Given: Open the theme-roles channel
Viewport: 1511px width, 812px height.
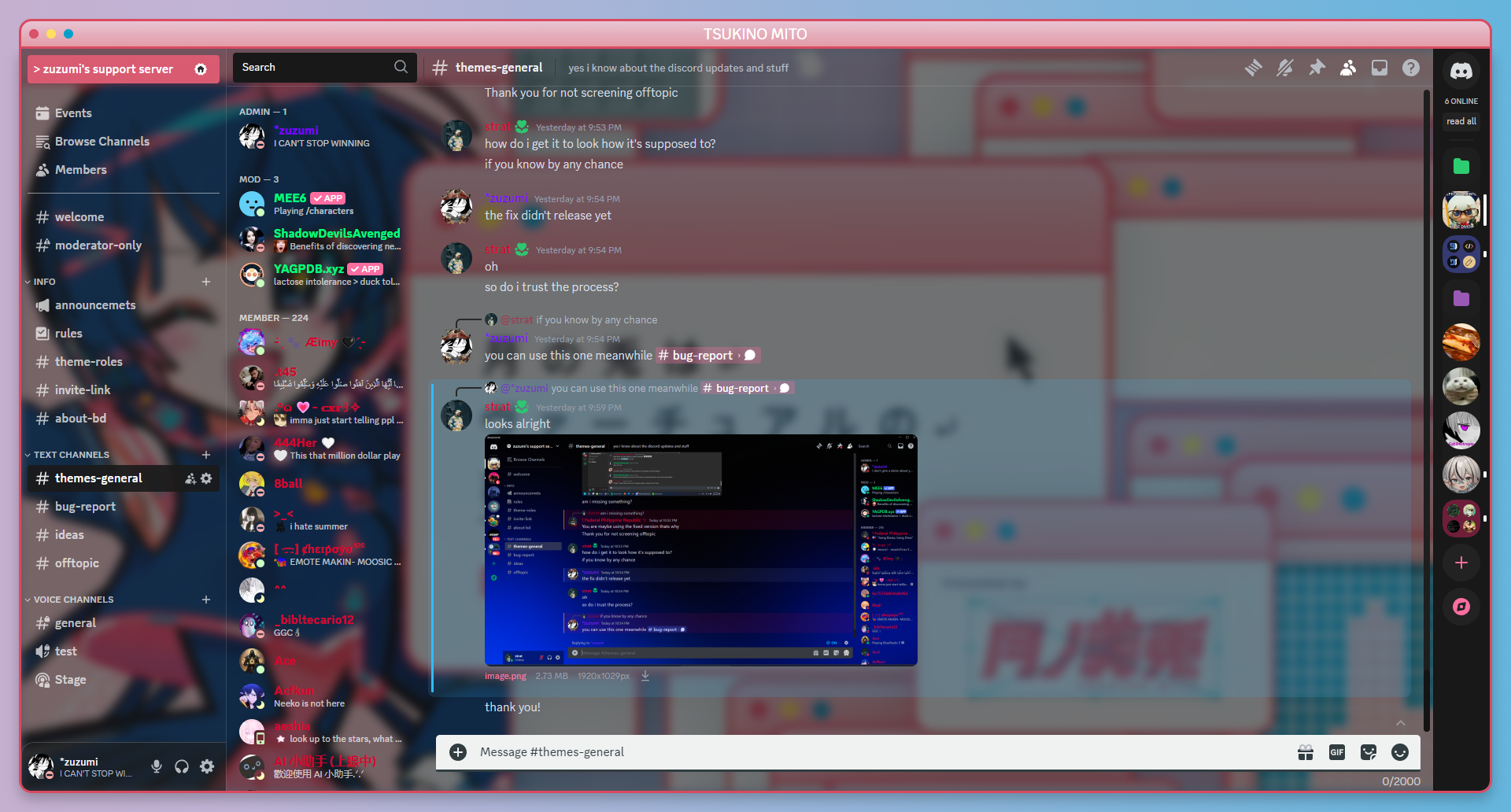Looking at the screenshot, I should coord(124,362).
